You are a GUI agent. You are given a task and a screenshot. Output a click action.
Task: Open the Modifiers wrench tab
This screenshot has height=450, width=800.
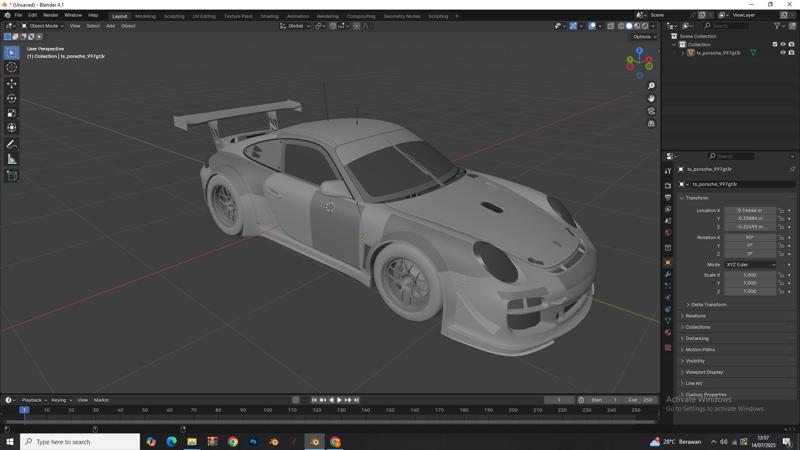668,274
